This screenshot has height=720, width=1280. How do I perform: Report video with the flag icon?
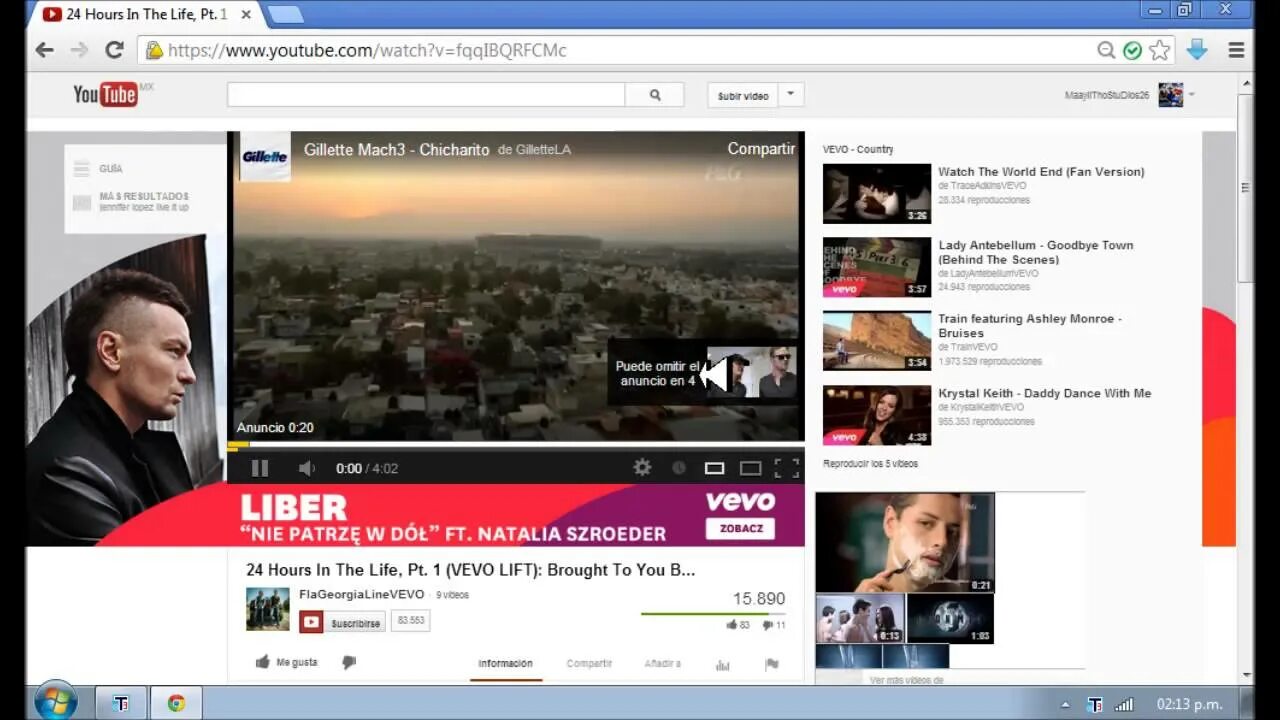(x=771, y=664)
